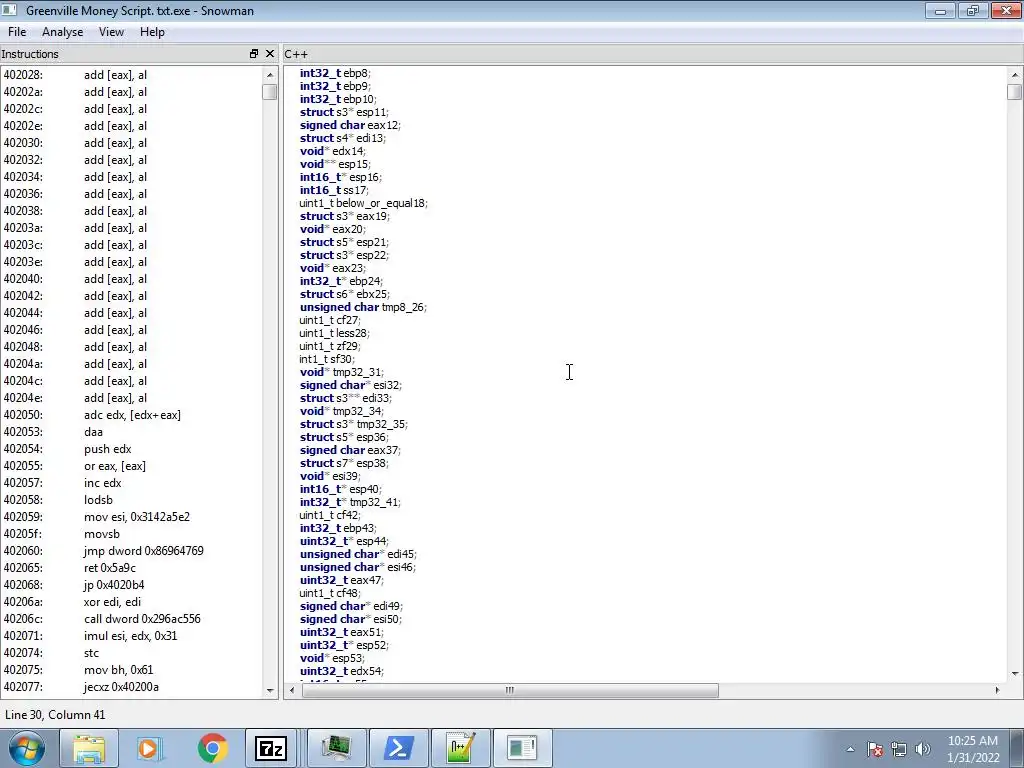Click the C++ horizontal scrollbar thumb
The height and width of the screenshot is (768, 1024).
(510, 690)
